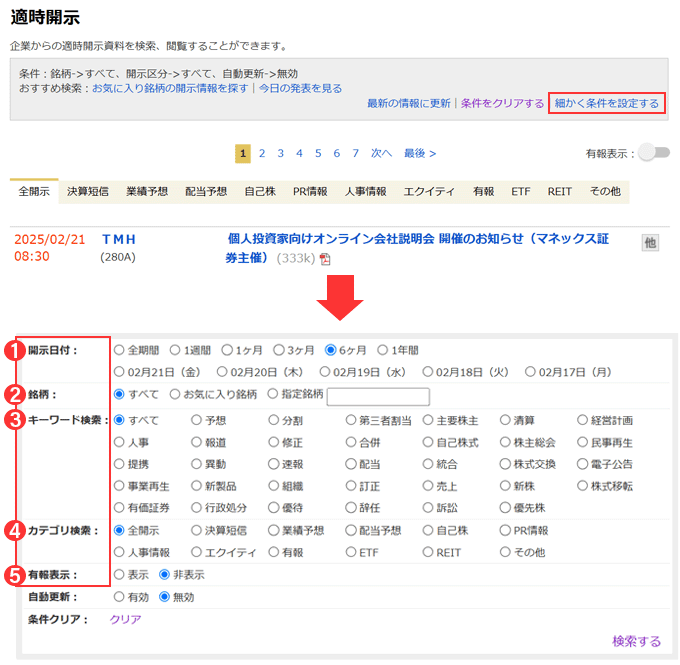Select keyword 訴訟 radio

428,508
